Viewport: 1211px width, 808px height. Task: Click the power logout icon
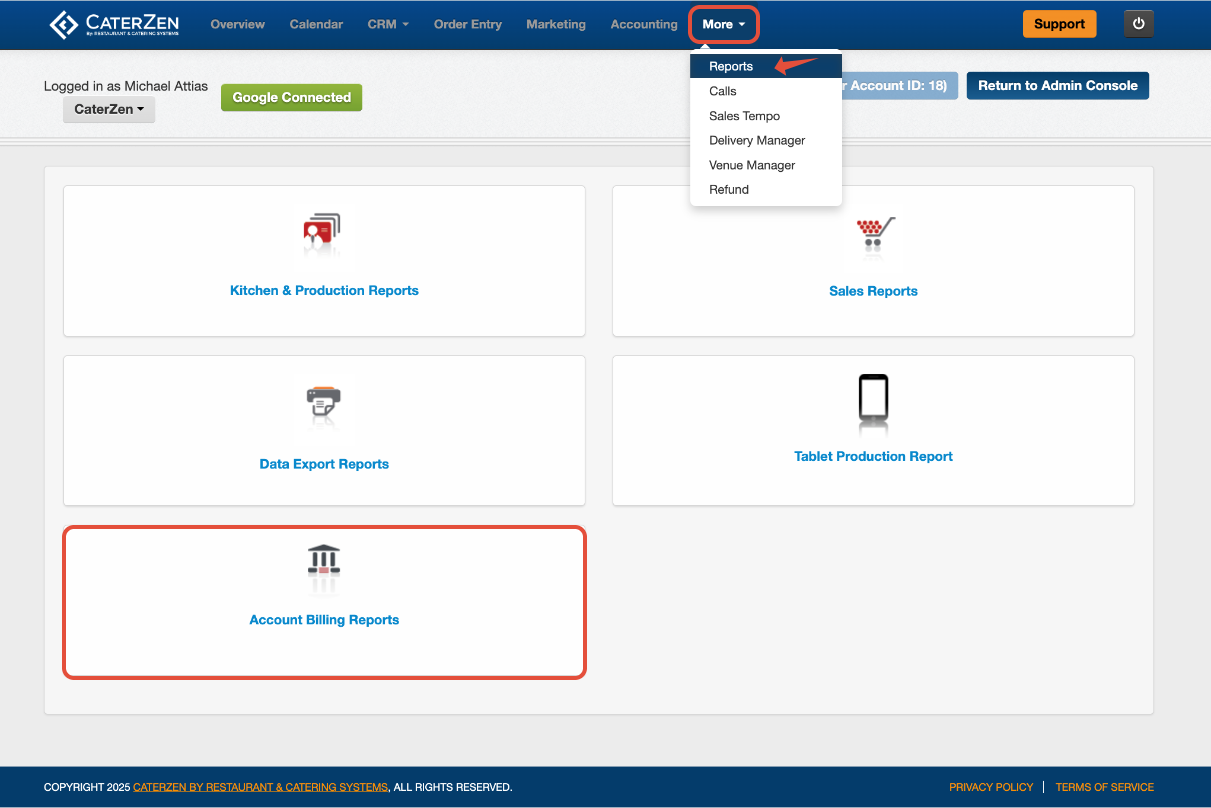point(1139,24)
